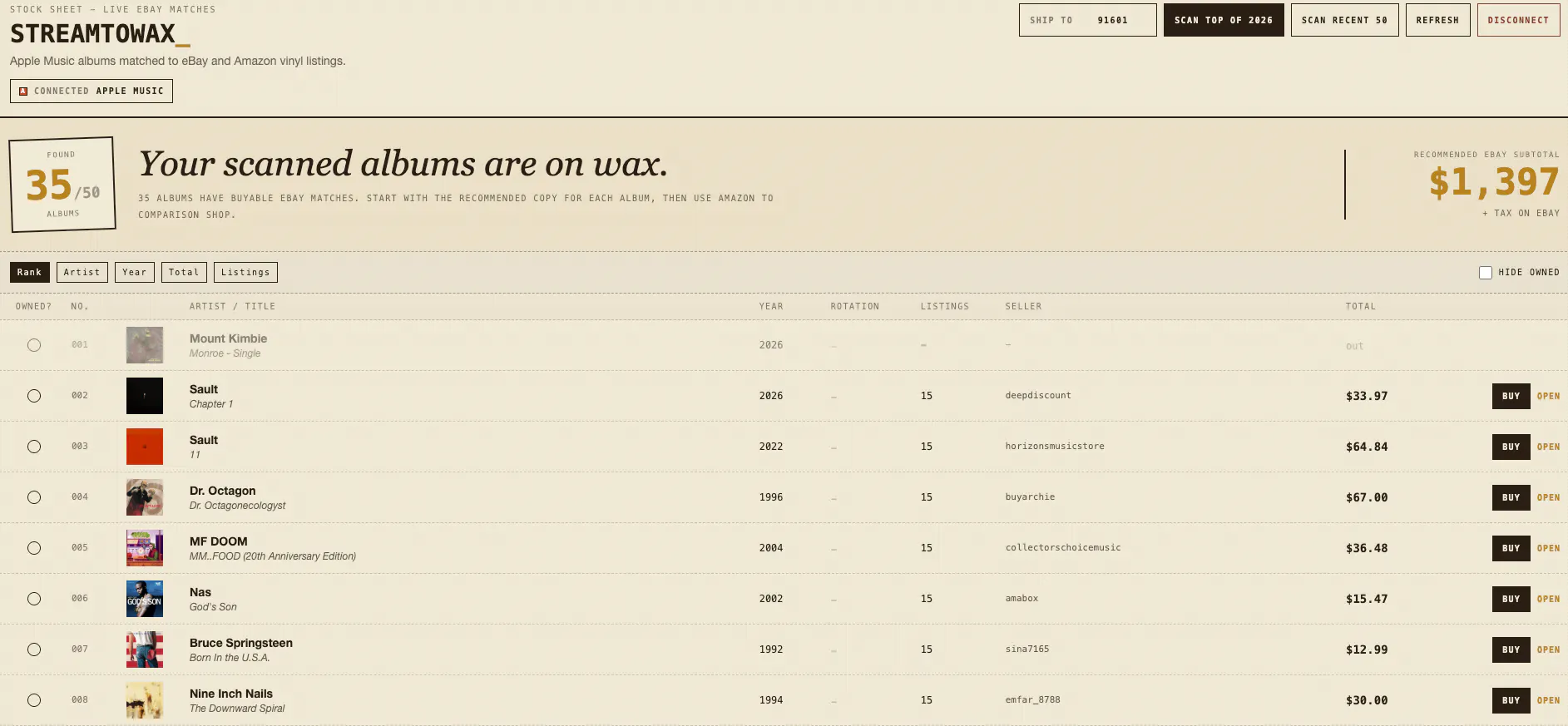Viewport: 1568px width, 726px height.
Task: Click Scan Recent 50 button
Action: 1344,20
